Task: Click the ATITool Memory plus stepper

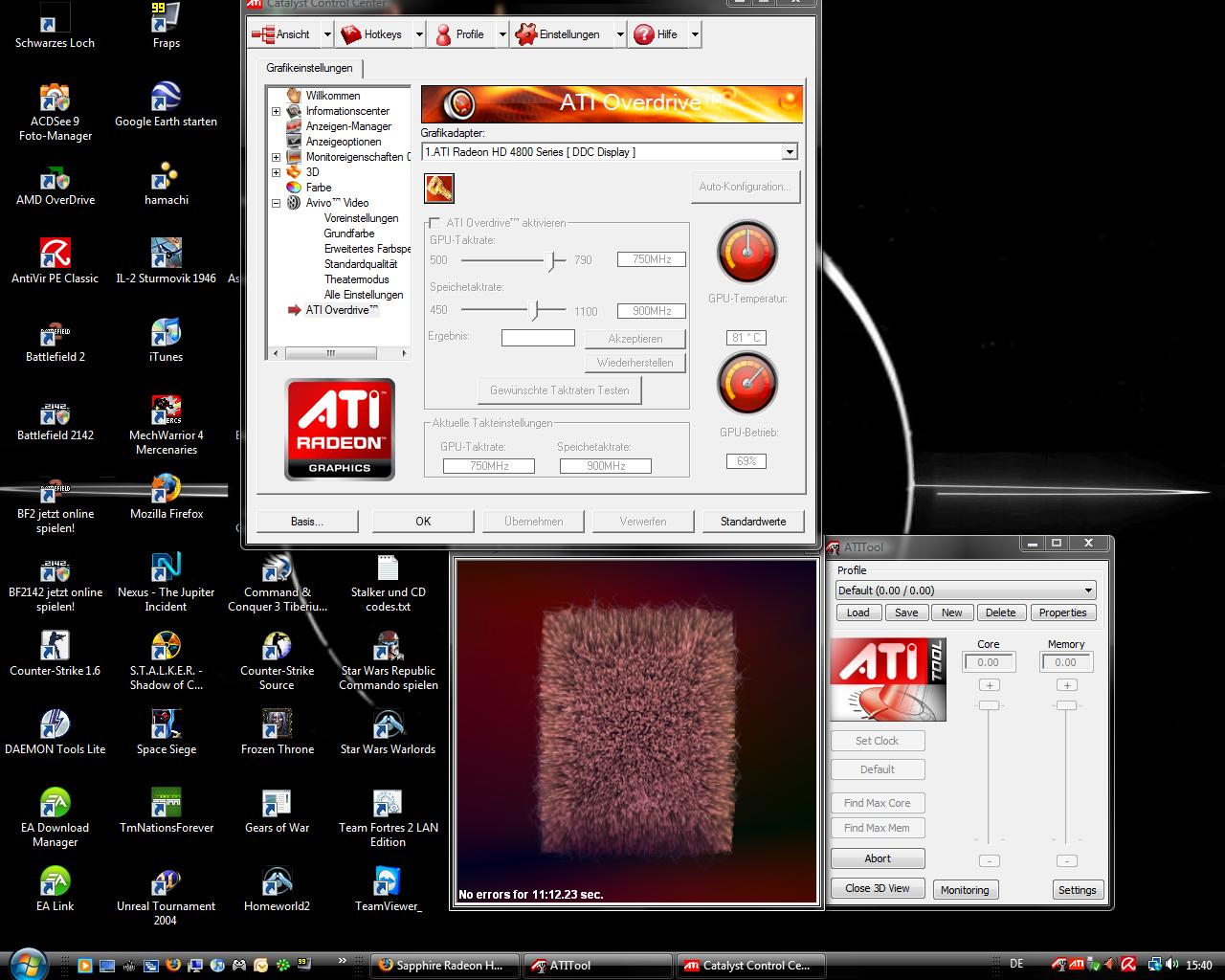Action: click(x=1067, y=685)
